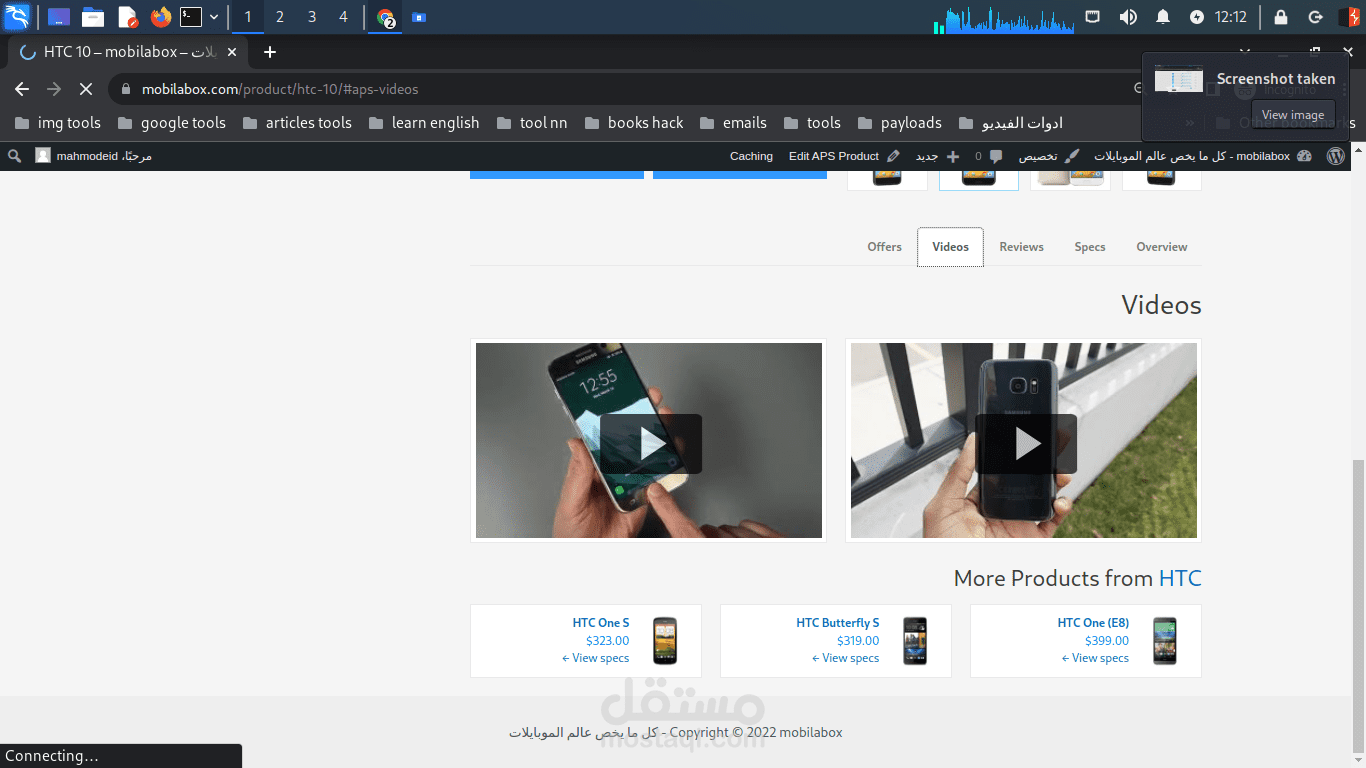
Task: Open the emails bookmark folder
Action: (733, 123)
